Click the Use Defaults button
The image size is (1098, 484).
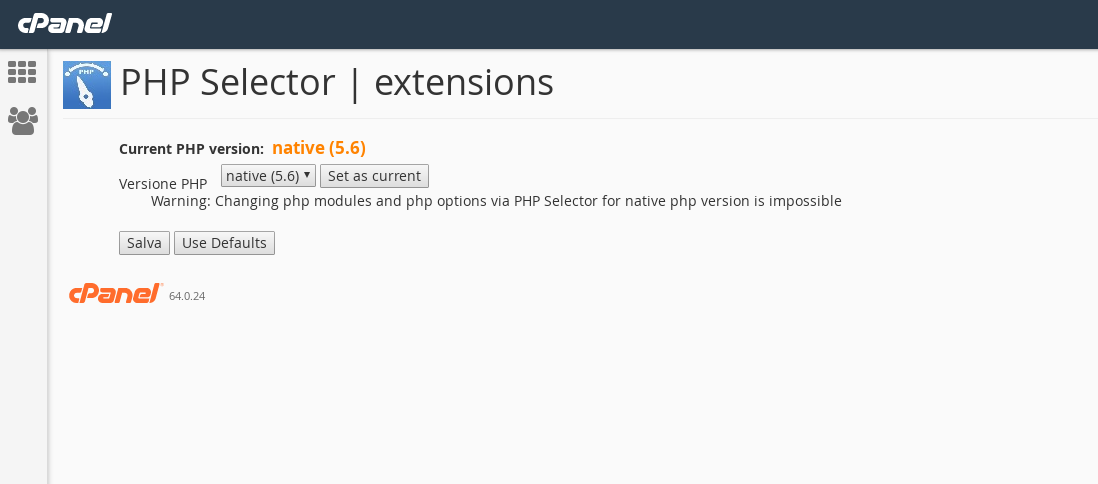pos(224,243)
